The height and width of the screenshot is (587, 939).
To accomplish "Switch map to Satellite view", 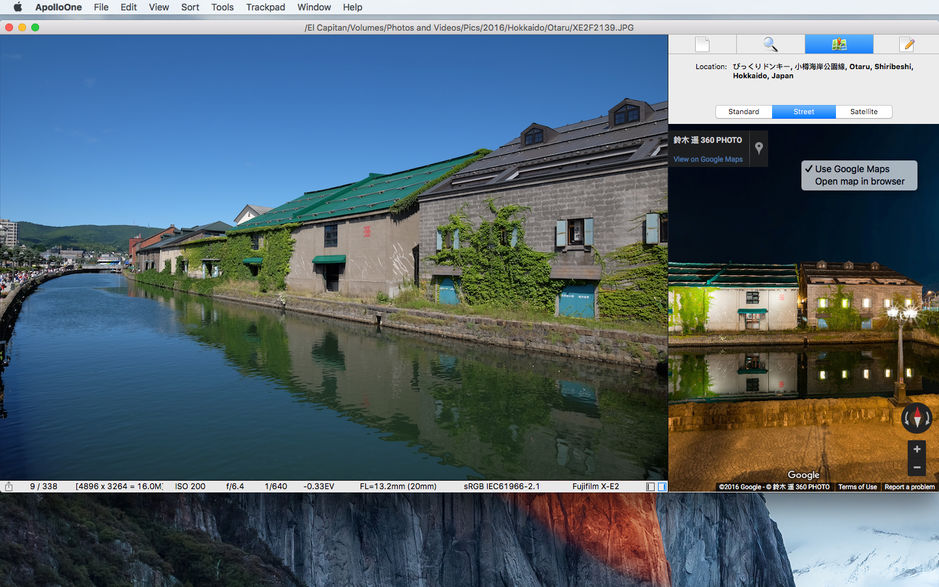I will coord(863,112).
